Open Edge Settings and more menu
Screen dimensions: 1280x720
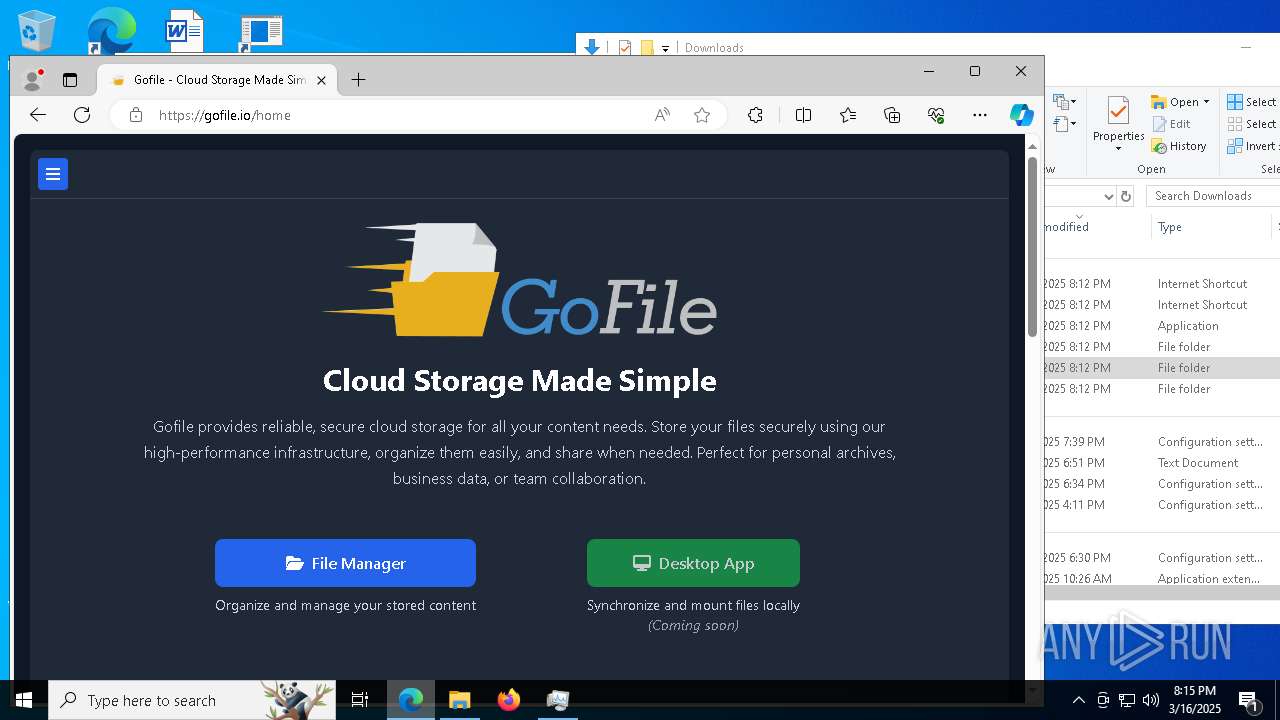click(980, 115)
